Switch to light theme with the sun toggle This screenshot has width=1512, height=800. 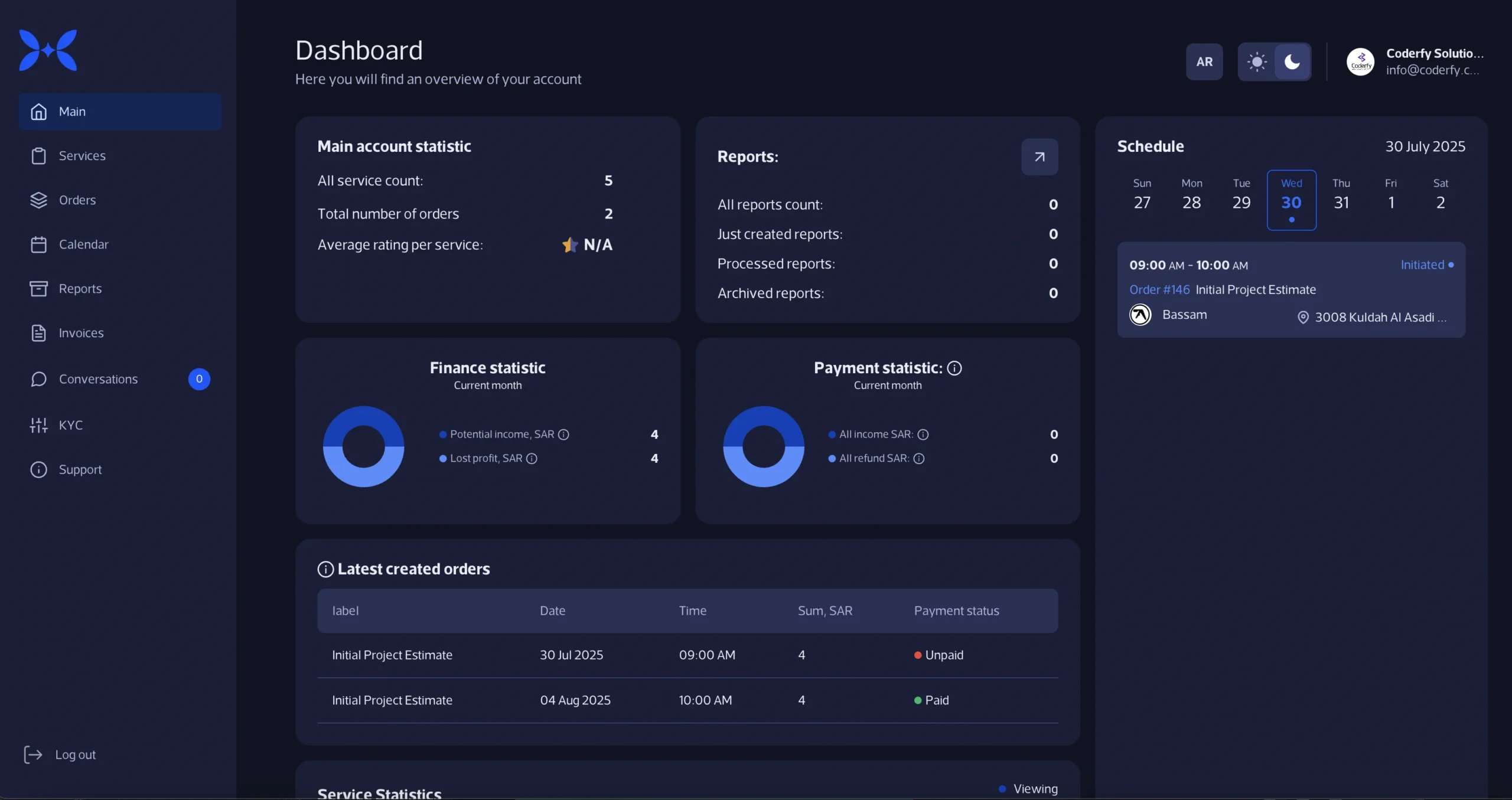1256,61
